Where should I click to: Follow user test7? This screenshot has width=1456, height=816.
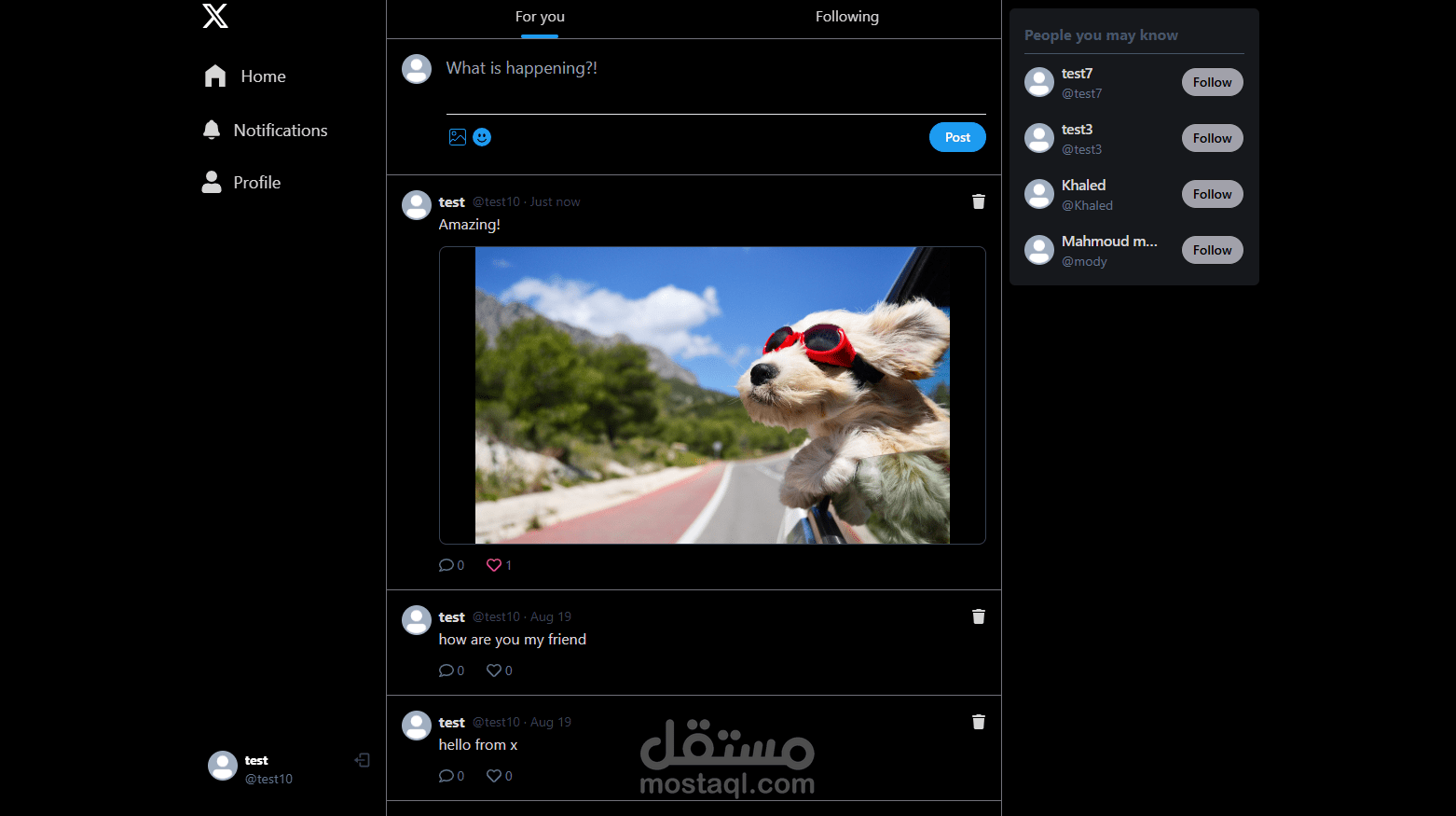click(1212, 81)
